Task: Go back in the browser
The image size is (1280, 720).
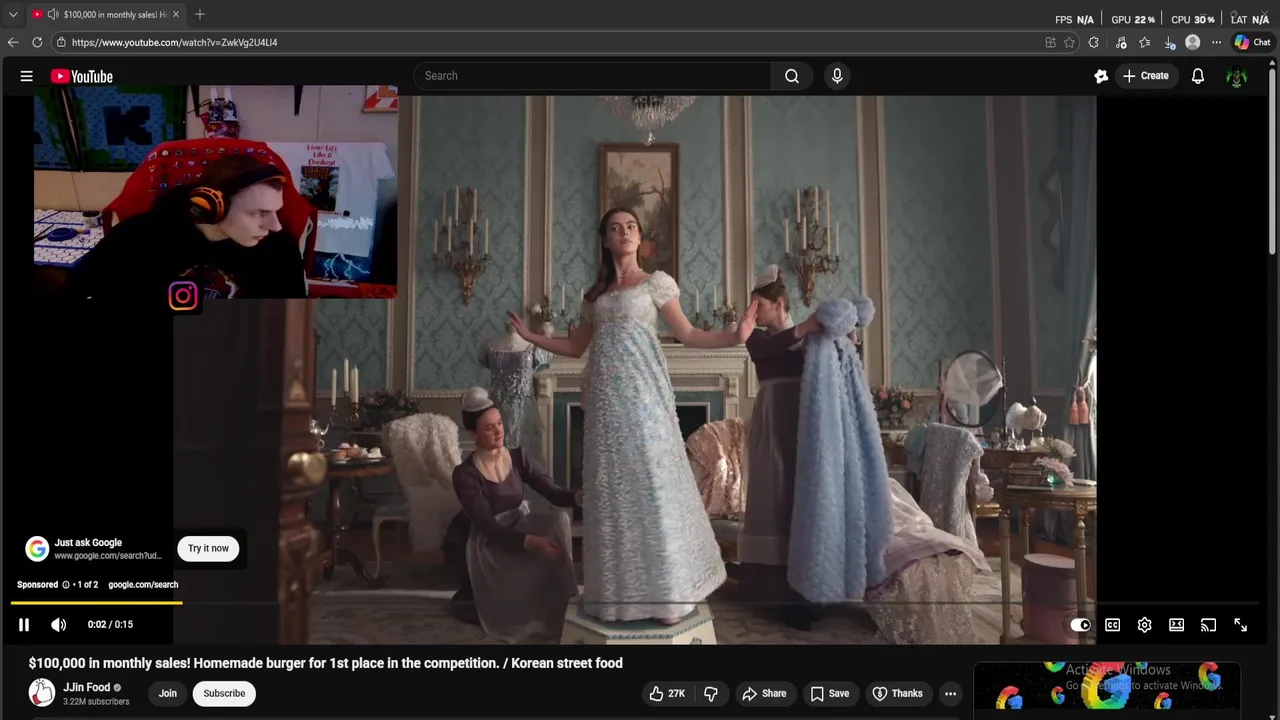Action: [x=13, y=42]
